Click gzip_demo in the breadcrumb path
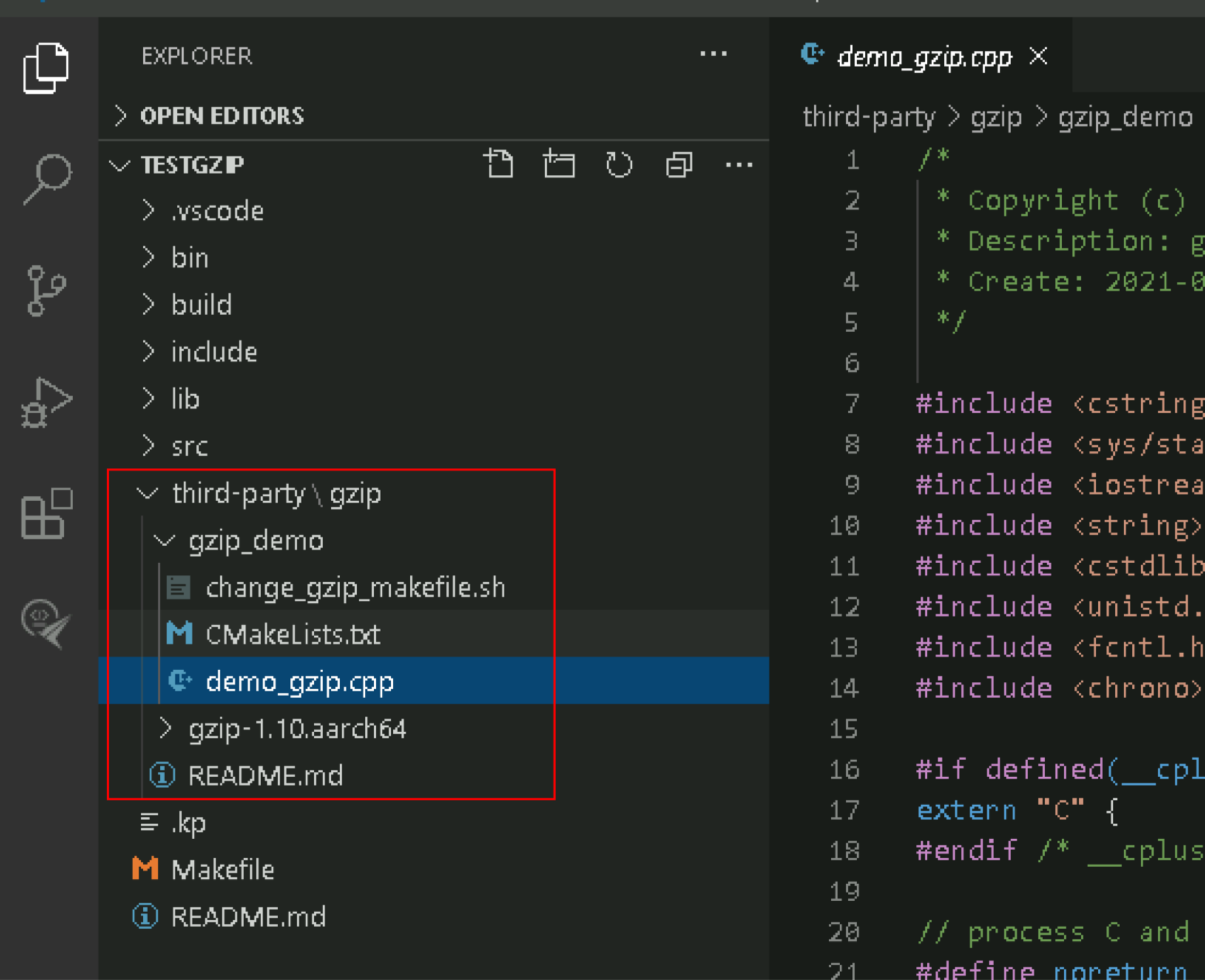1205x980 pixels. click(1125, 118)
